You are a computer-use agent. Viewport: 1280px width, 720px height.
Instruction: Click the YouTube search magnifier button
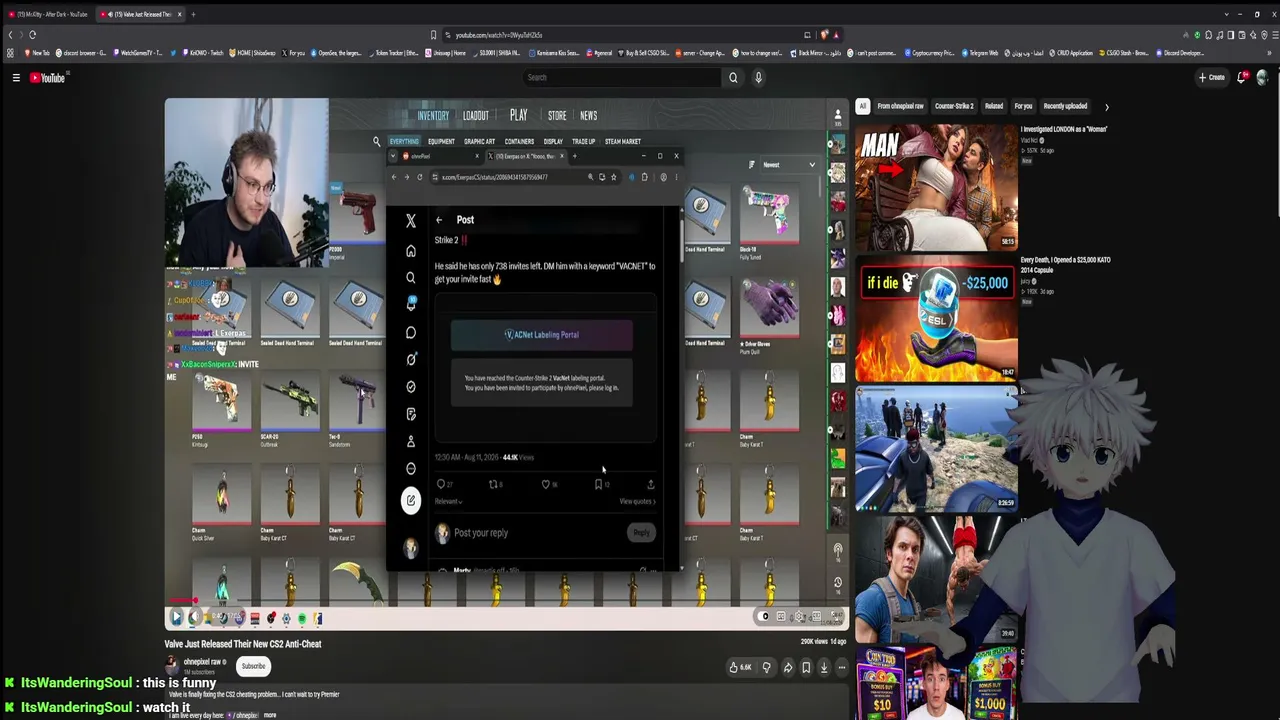click(x=733, y=77)
